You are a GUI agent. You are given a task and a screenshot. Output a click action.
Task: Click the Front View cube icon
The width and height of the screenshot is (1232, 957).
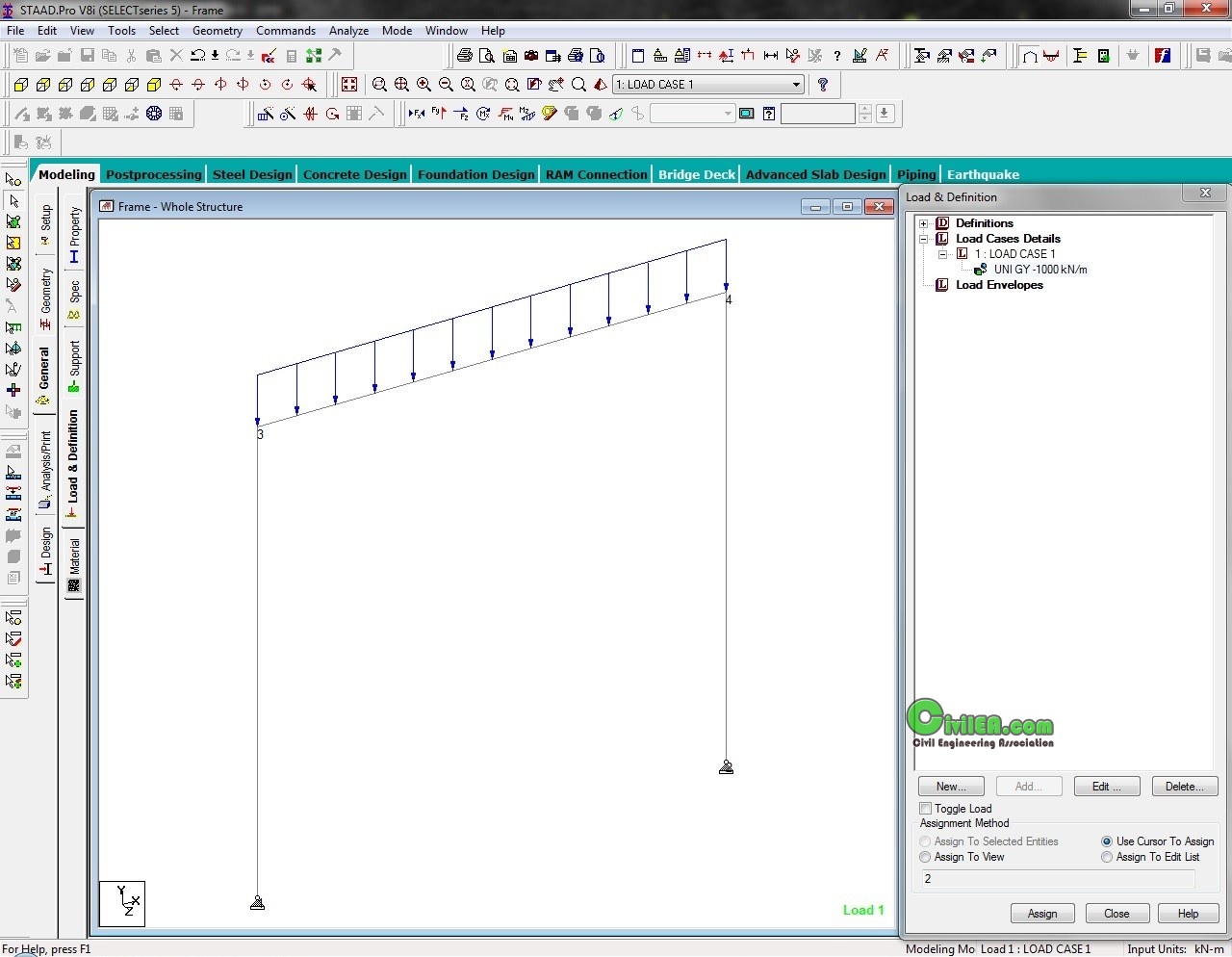20,85
